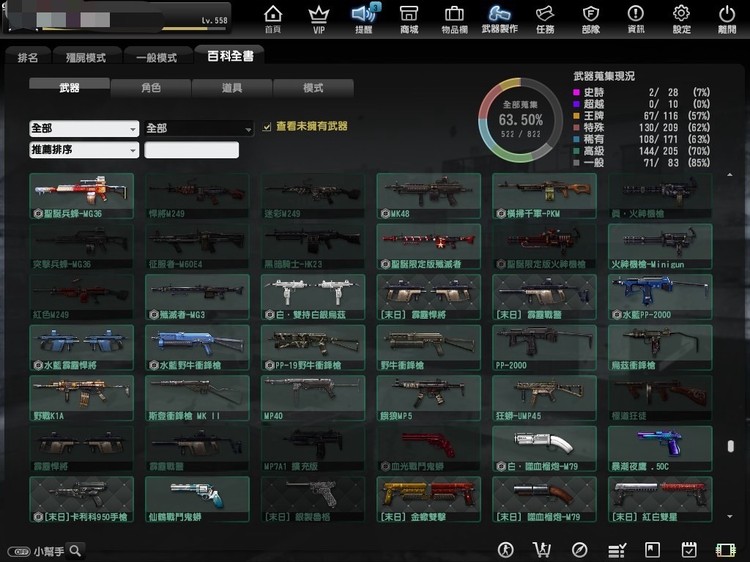Open the VIP crown icon

(319, 19)
